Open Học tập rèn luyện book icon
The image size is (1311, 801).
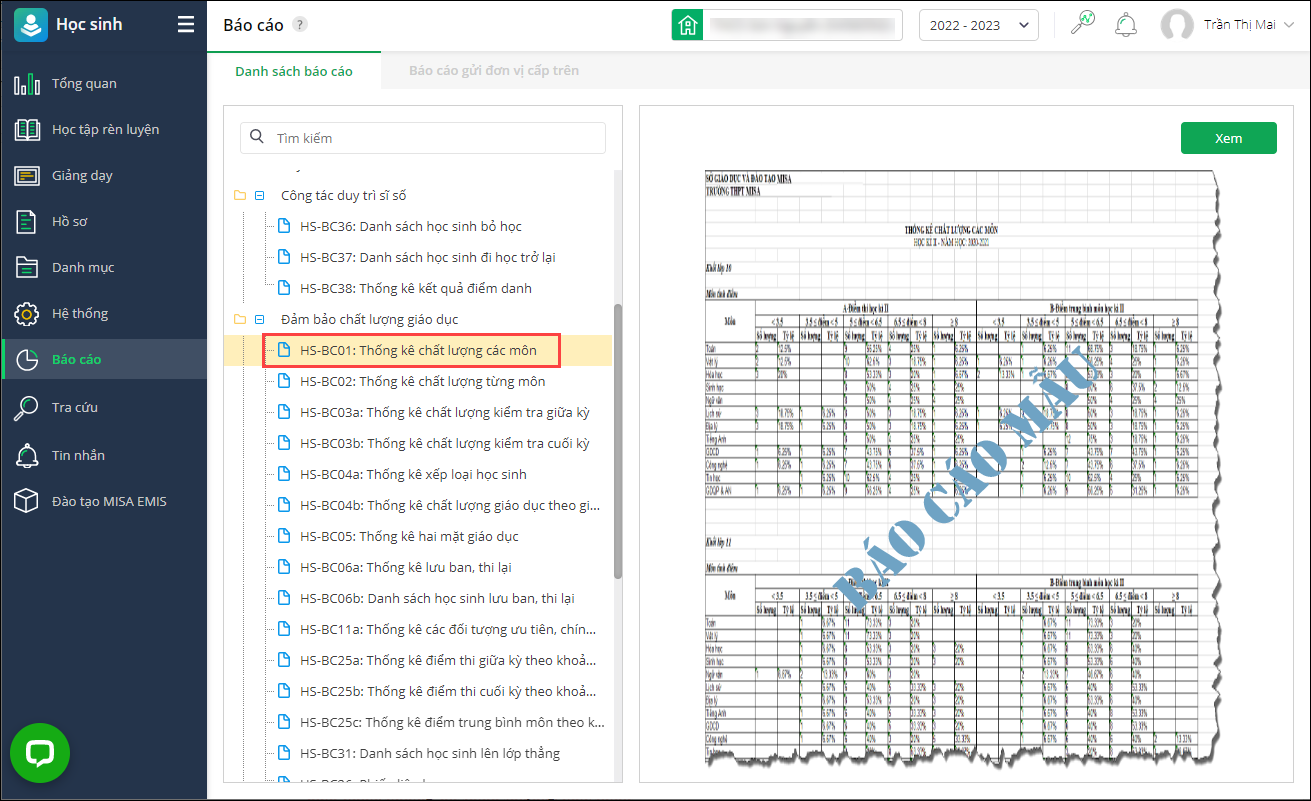tap(27, 129)
